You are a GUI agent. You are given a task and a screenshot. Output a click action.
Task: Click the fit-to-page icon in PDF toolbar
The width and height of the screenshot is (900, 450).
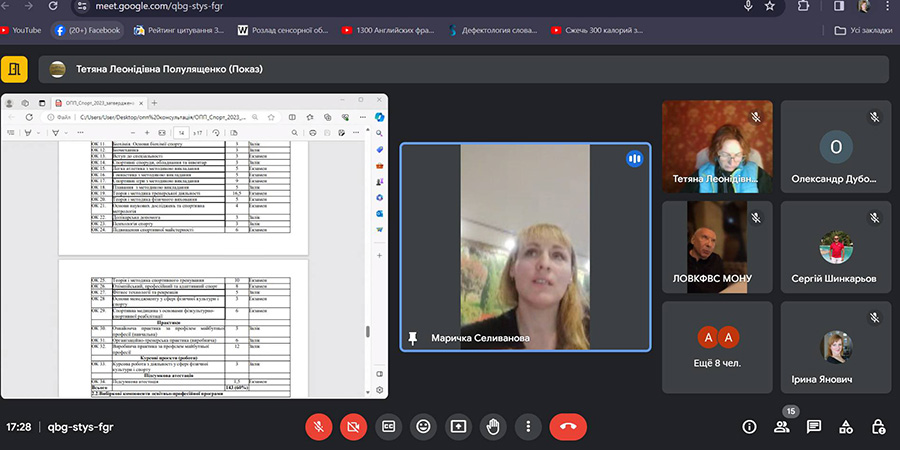click(x=162, y=133)
